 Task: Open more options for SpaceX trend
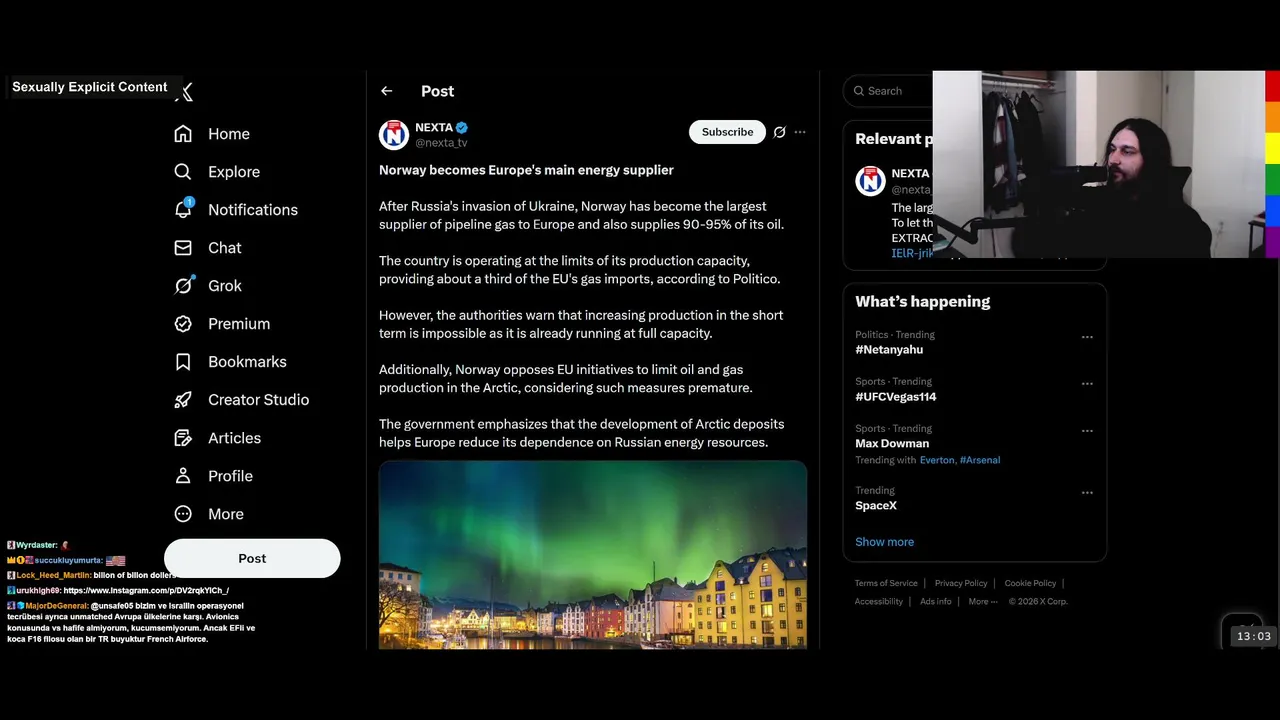(1087, 493)
